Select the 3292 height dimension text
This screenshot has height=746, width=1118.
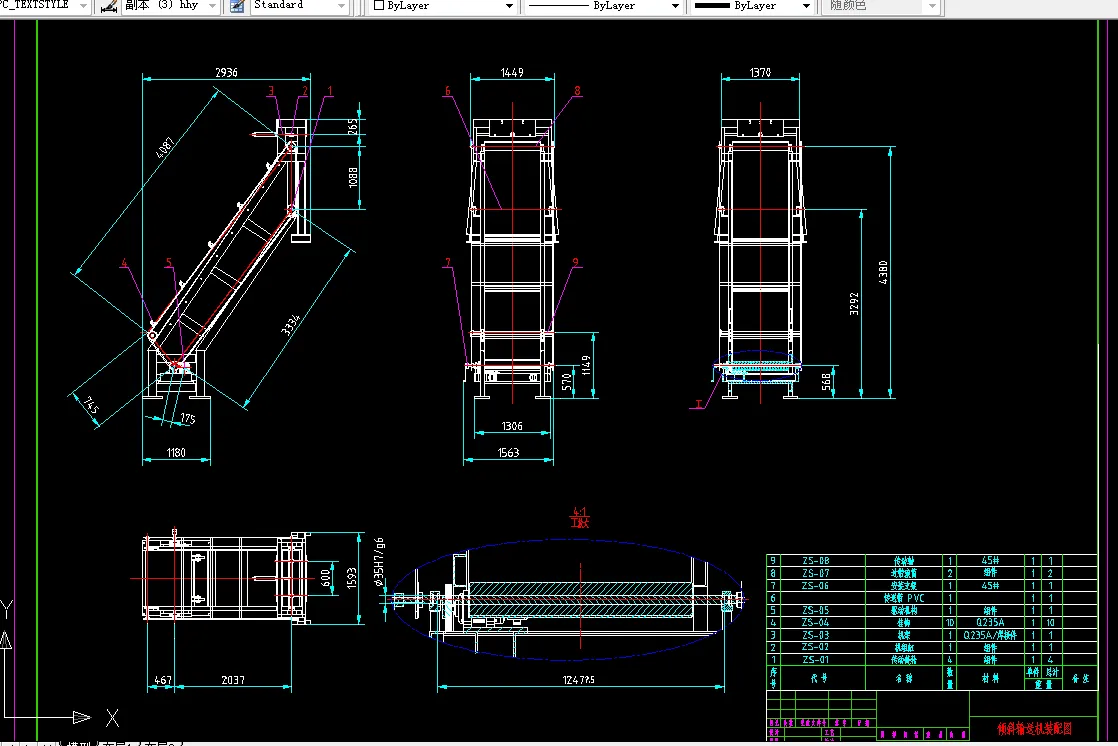tap(854, 304)
